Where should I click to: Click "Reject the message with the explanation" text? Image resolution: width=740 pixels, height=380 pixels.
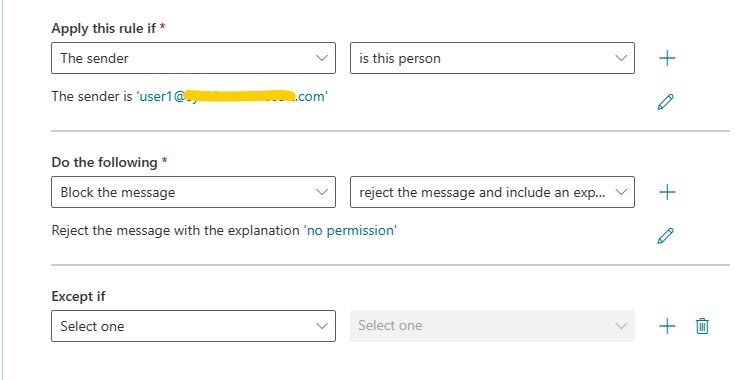(176, 230)
